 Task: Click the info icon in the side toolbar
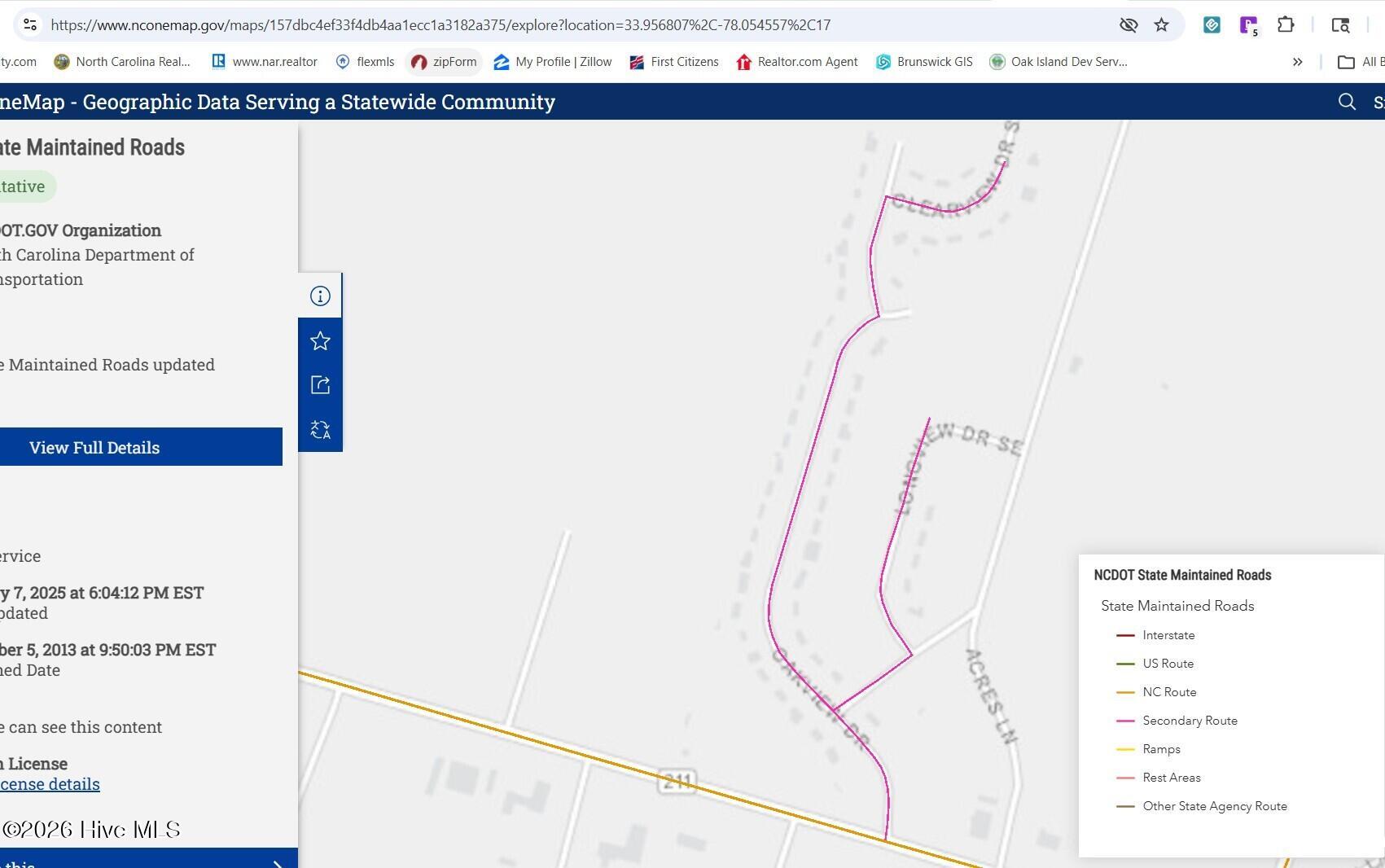click(x=320, y=296)
